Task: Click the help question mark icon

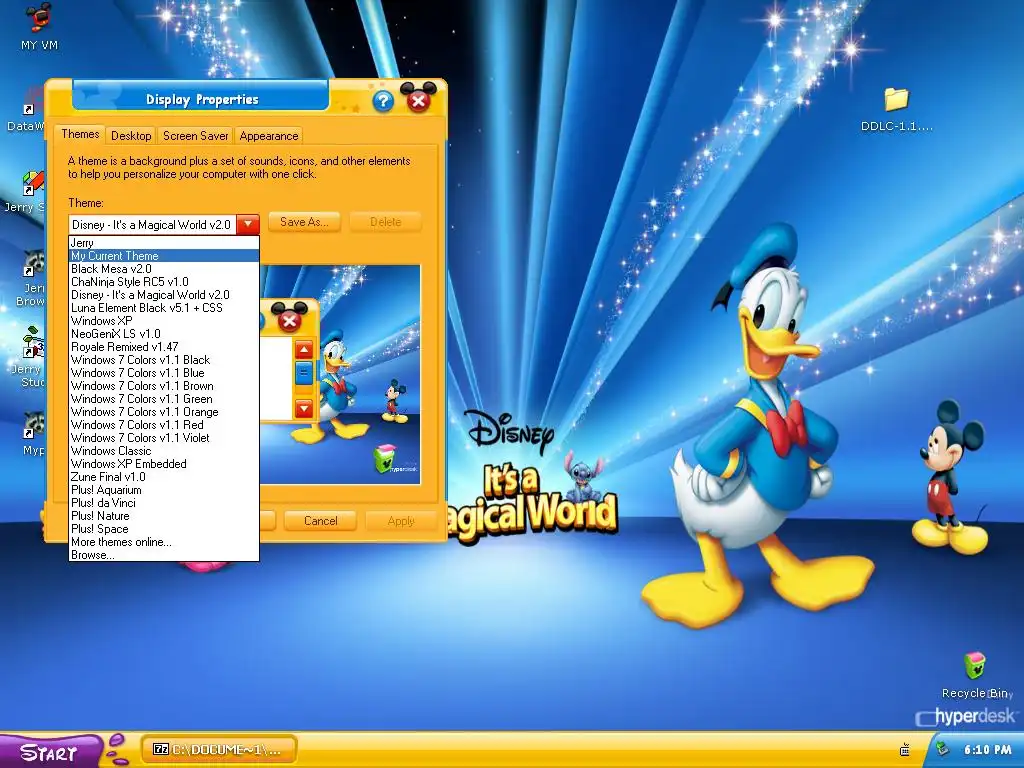Action: click(383, 101)
